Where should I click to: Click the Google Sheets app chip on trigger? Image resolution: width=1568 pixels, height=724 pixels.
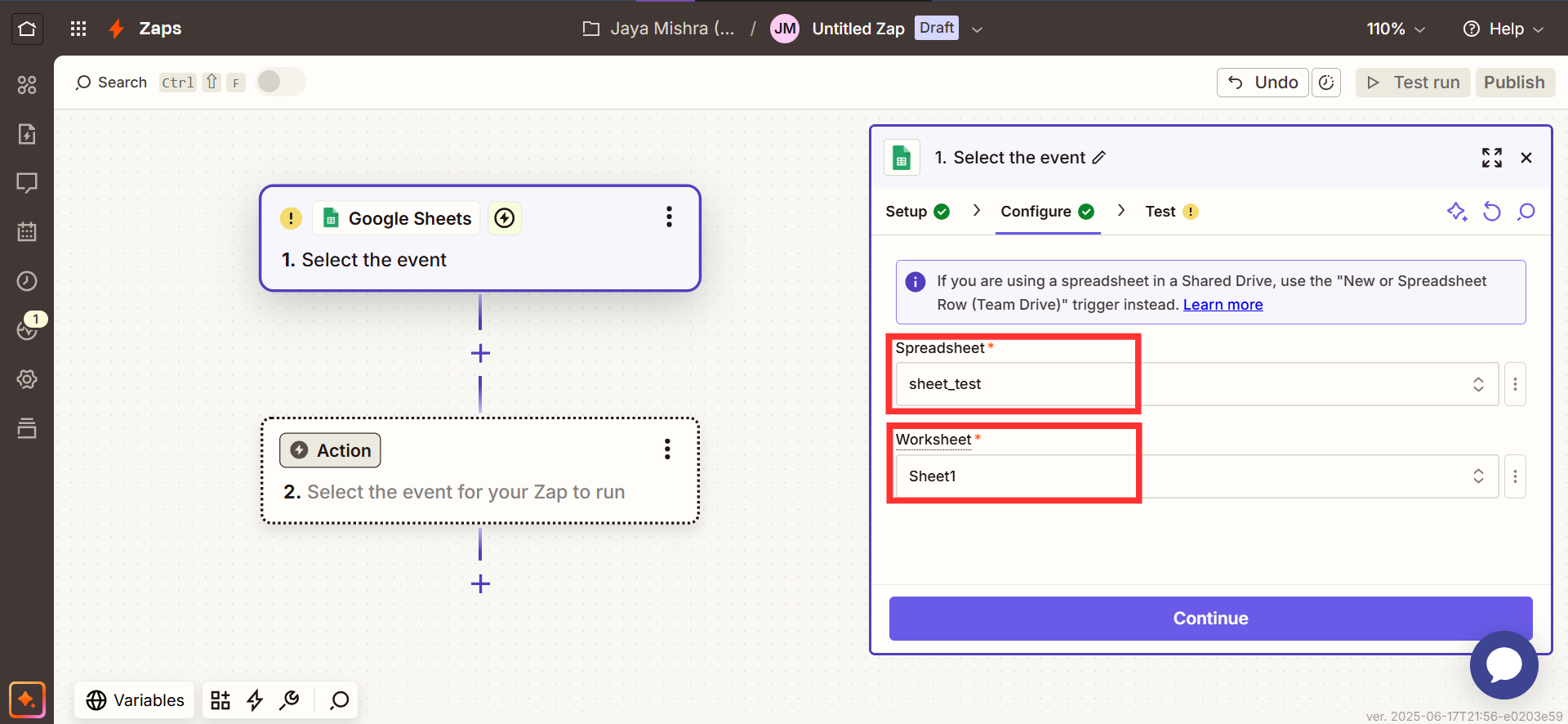pos(397,218)
